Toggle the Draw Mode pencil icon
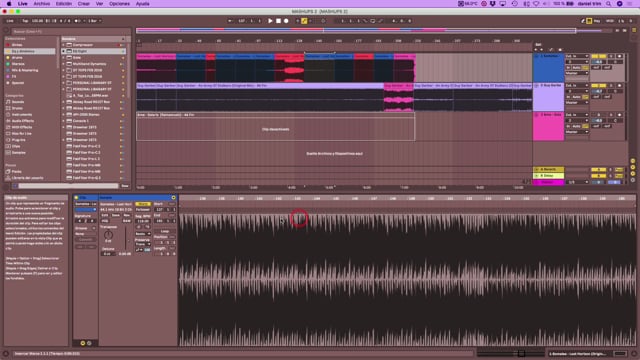640x360 pixels. pyautogui.click(x=583, y=21)
